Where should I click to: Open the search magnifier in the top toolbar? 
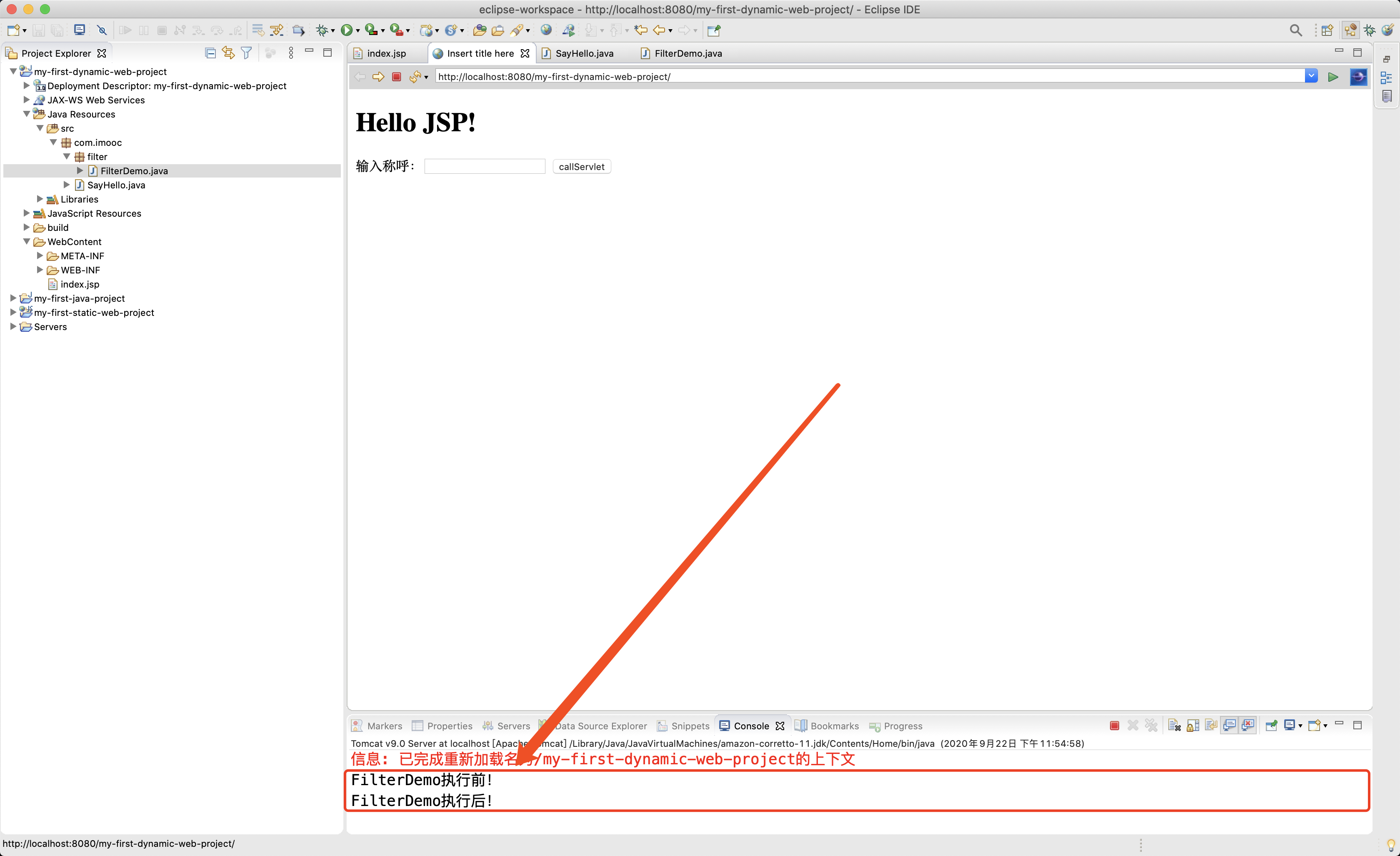click(1295, 30)
